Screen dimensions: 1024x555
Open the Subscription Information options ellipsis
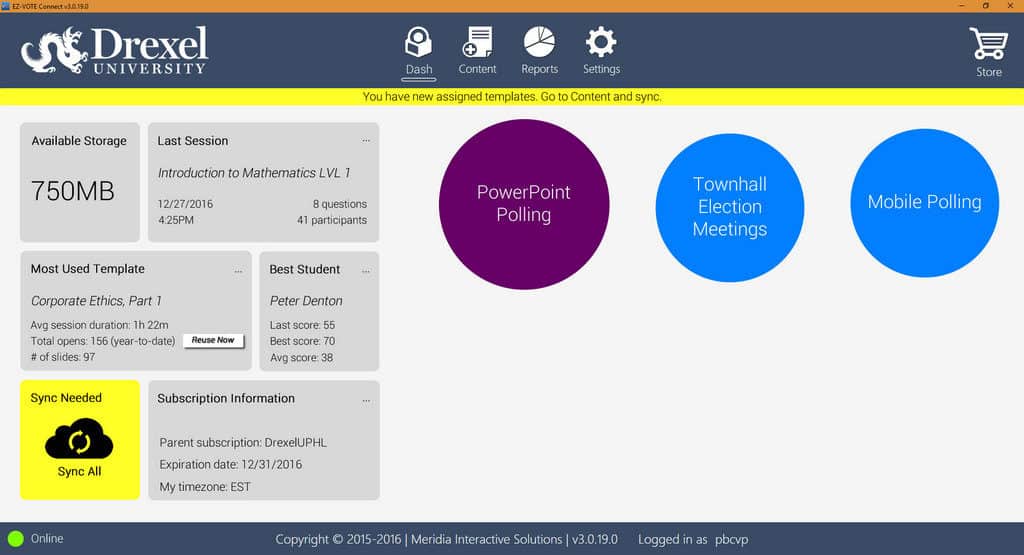pyautogui.click(x=366, y=400)
